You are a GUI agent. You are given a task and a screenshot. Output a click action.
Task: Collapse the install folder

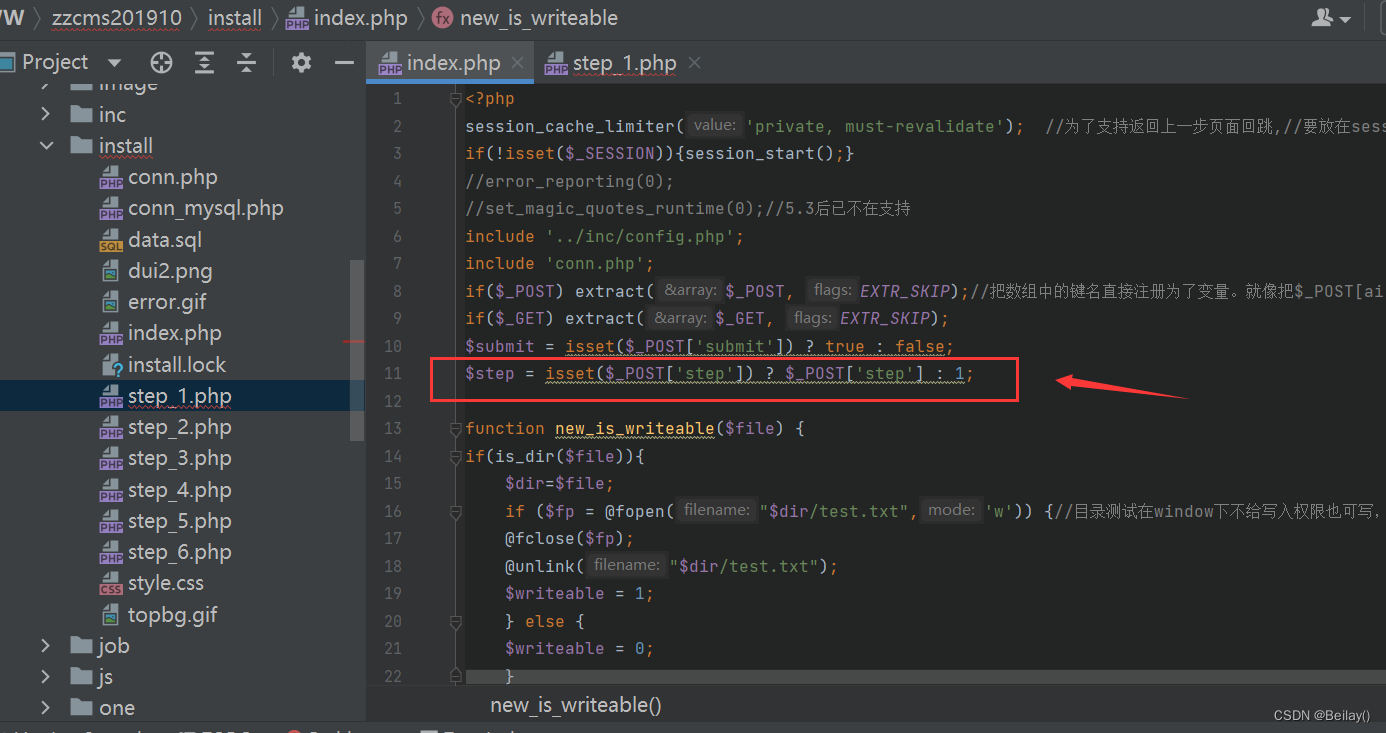pyautogui.click(x=46, y=146)
